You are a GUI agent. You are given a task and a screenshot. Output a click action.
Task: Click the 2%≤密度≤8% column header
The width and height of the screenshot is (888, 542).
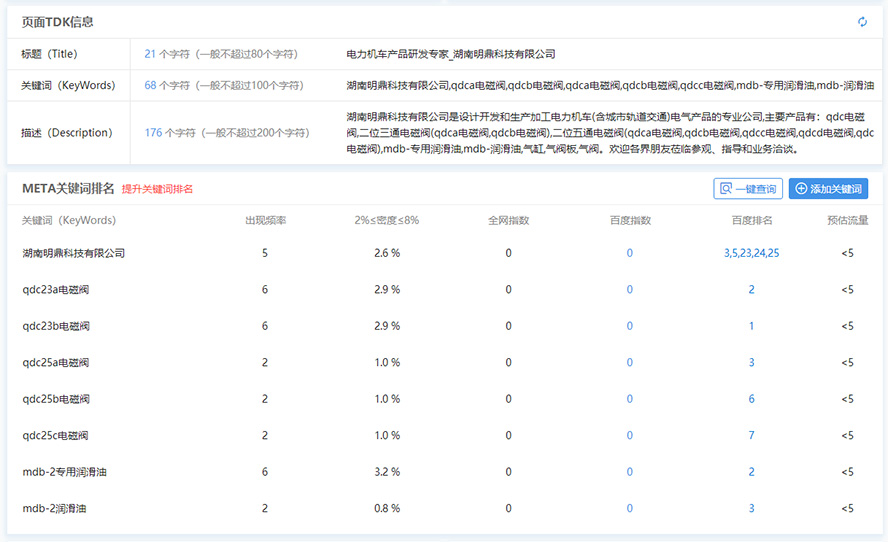387,220
